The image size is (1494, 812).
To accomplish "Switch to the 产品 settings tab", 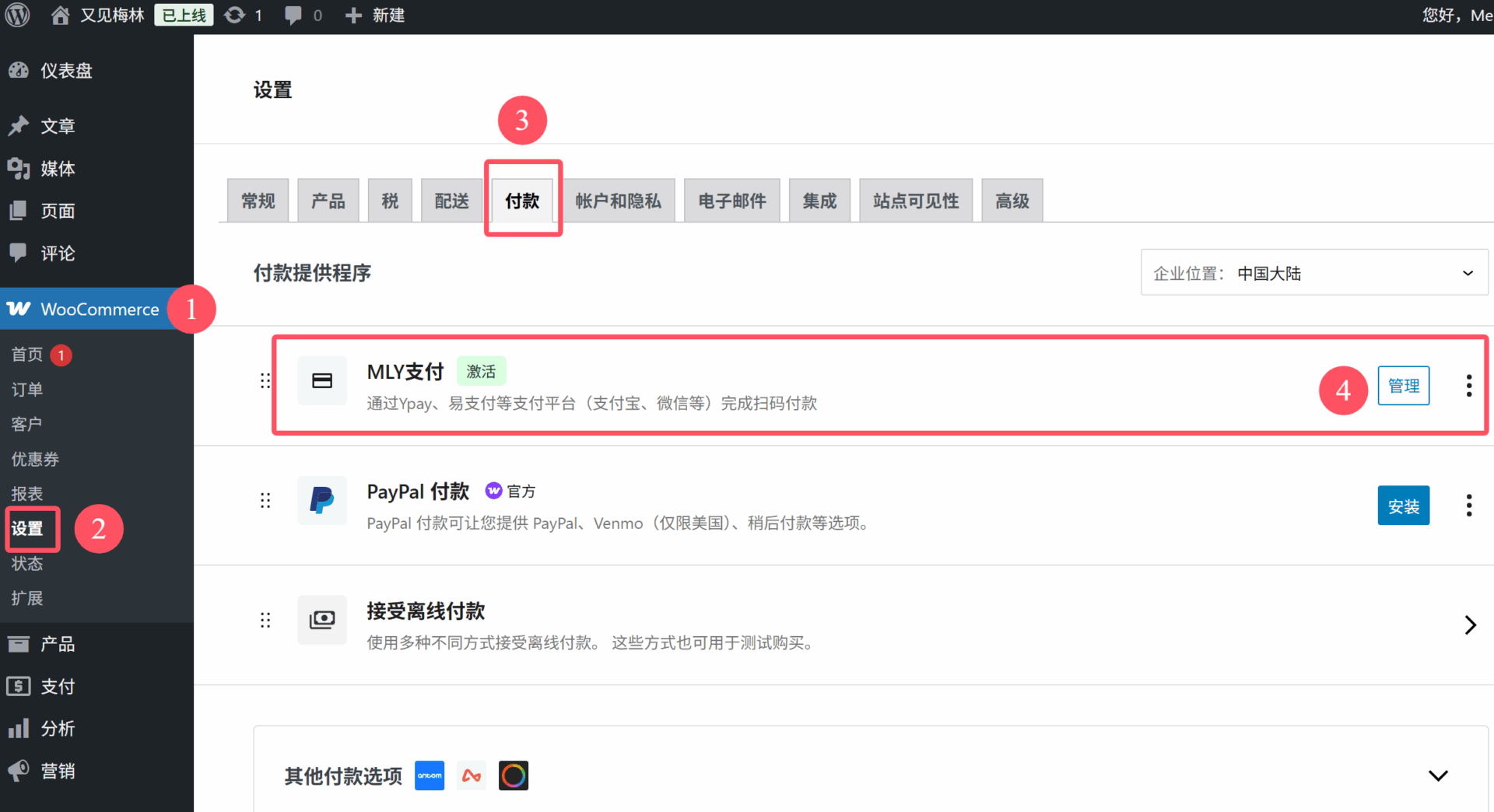I will coord(328,201).
